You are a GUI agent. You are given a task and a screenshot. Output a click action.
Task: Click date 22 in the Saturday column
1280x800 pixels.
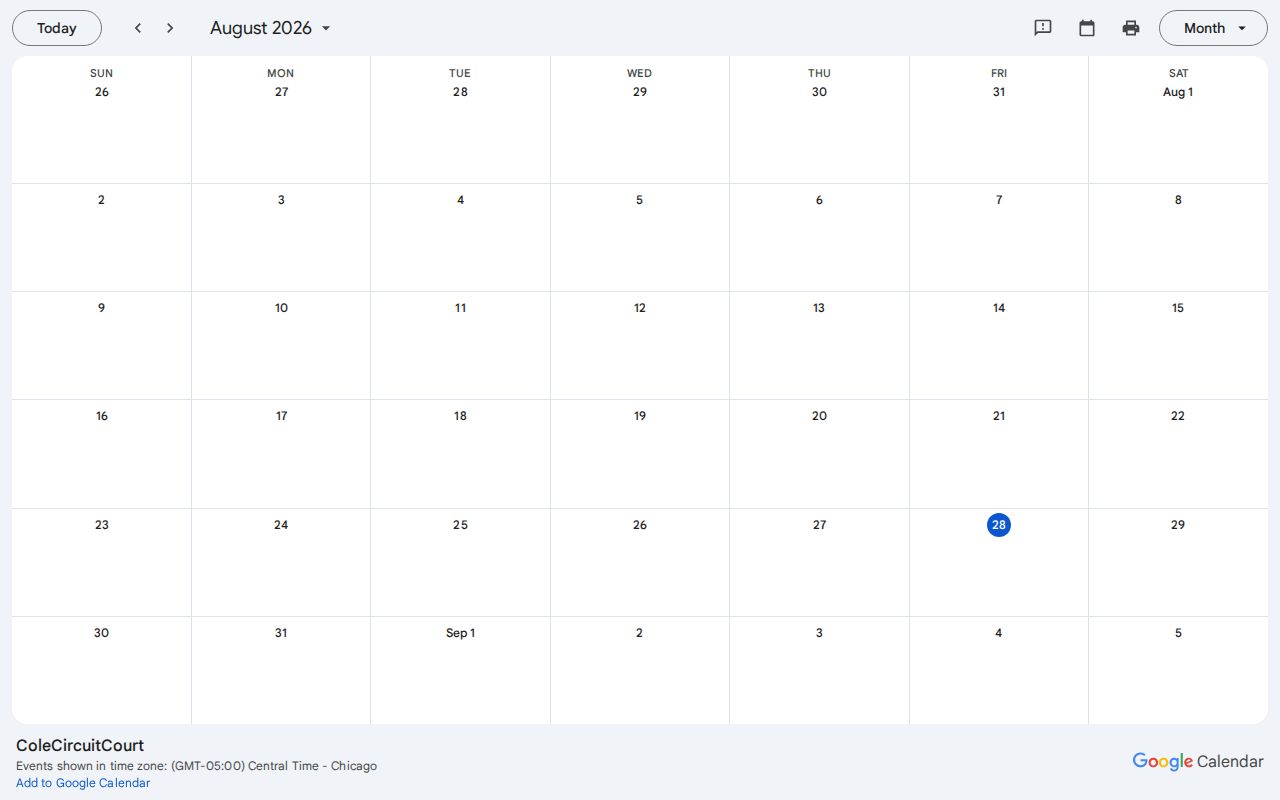1178,416
